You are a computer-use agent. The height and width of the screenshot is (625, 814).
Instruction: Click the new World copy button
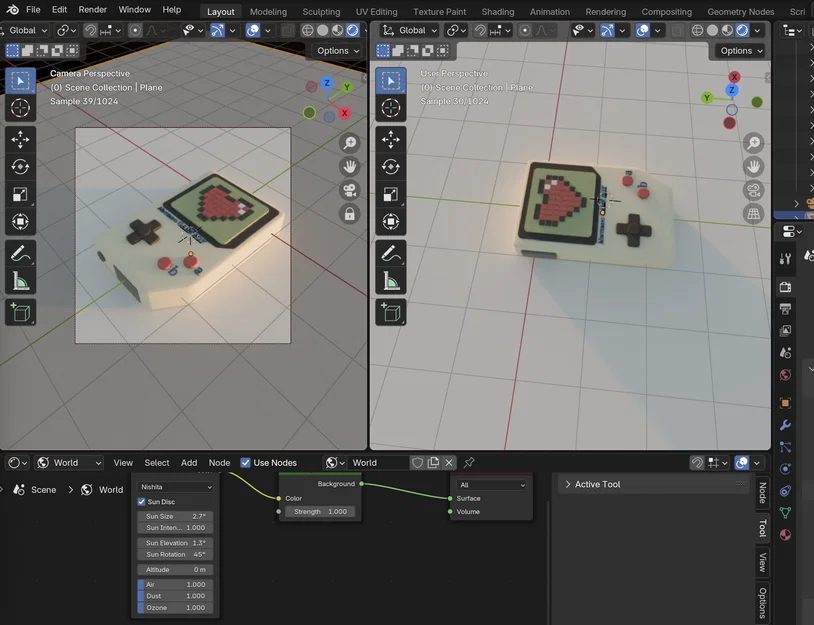(x=433, y=463)
